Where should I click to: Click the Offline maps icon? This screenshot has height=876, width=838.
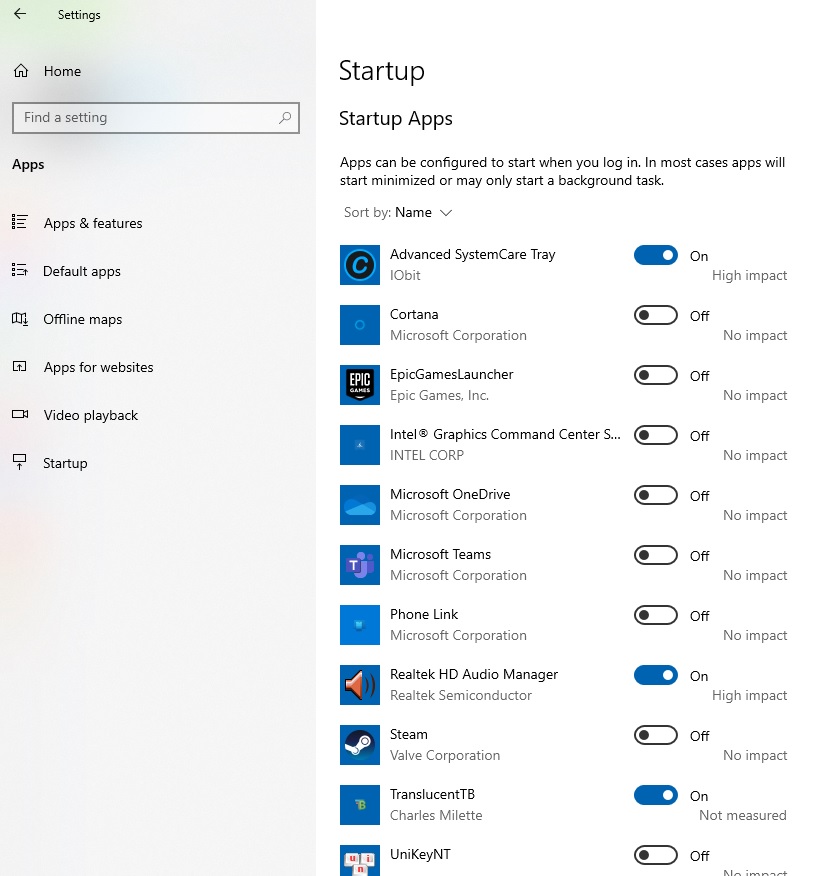pos(20,318)
